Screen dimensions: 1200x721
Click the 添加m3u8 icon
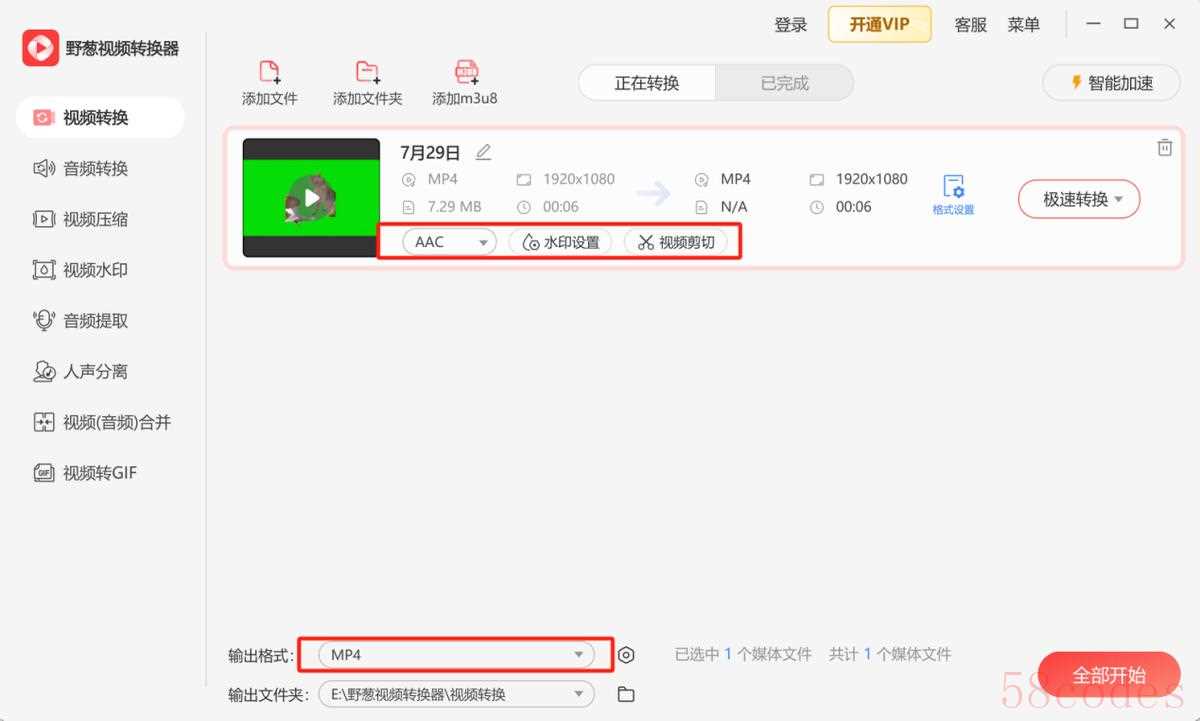click(465, 72)
